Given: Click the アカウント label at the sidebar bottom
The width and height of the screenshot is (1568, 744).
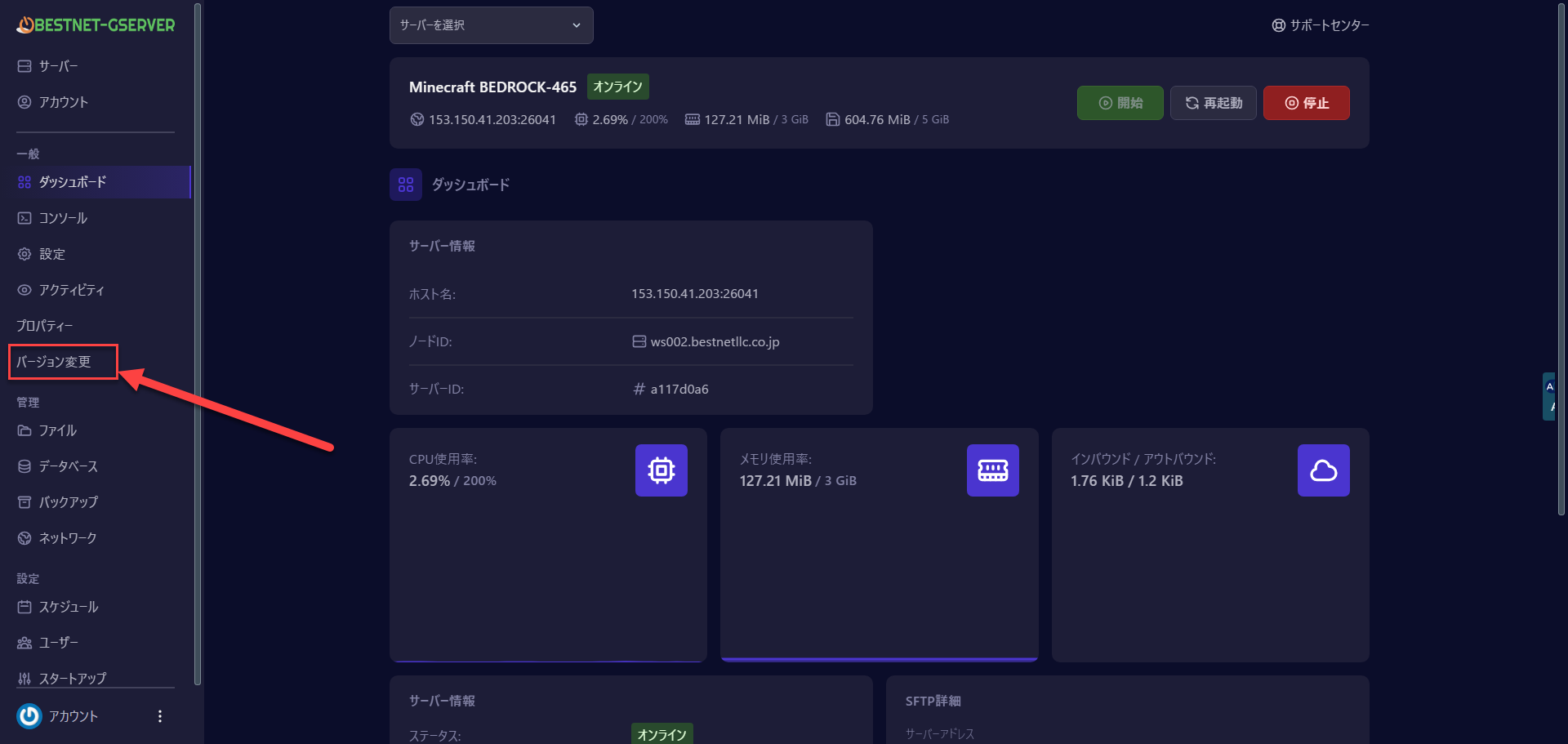Looking at the screenshot, I should (x=73, y=716).
